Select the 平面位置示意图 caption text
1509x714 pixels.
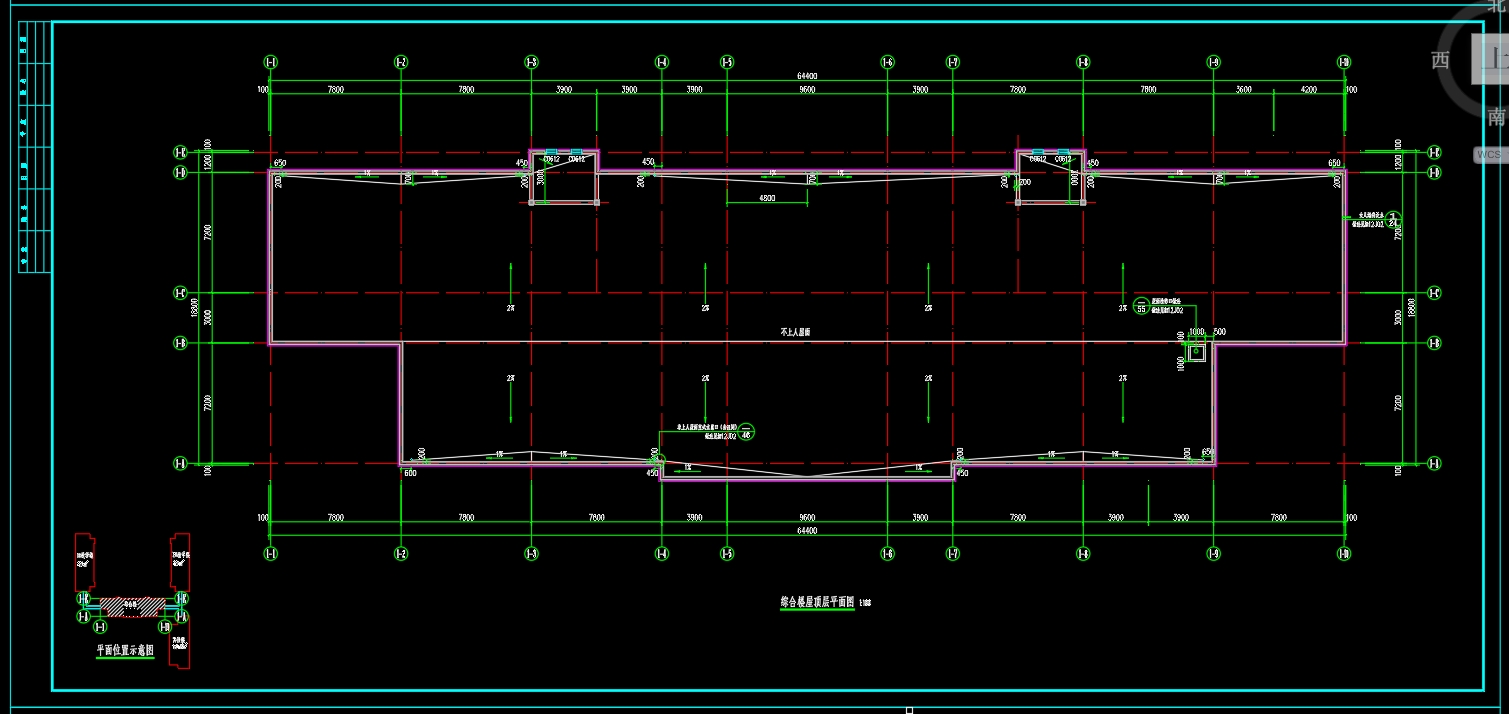pyautogui.click(x=125, y=650)
